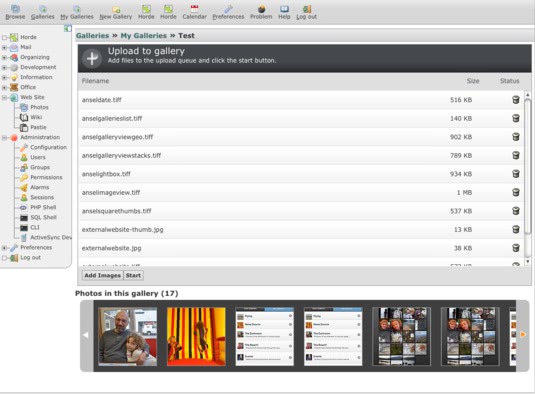Click the Start upload button
Viewport: 535px width, 394px height.
click(133, 275)
